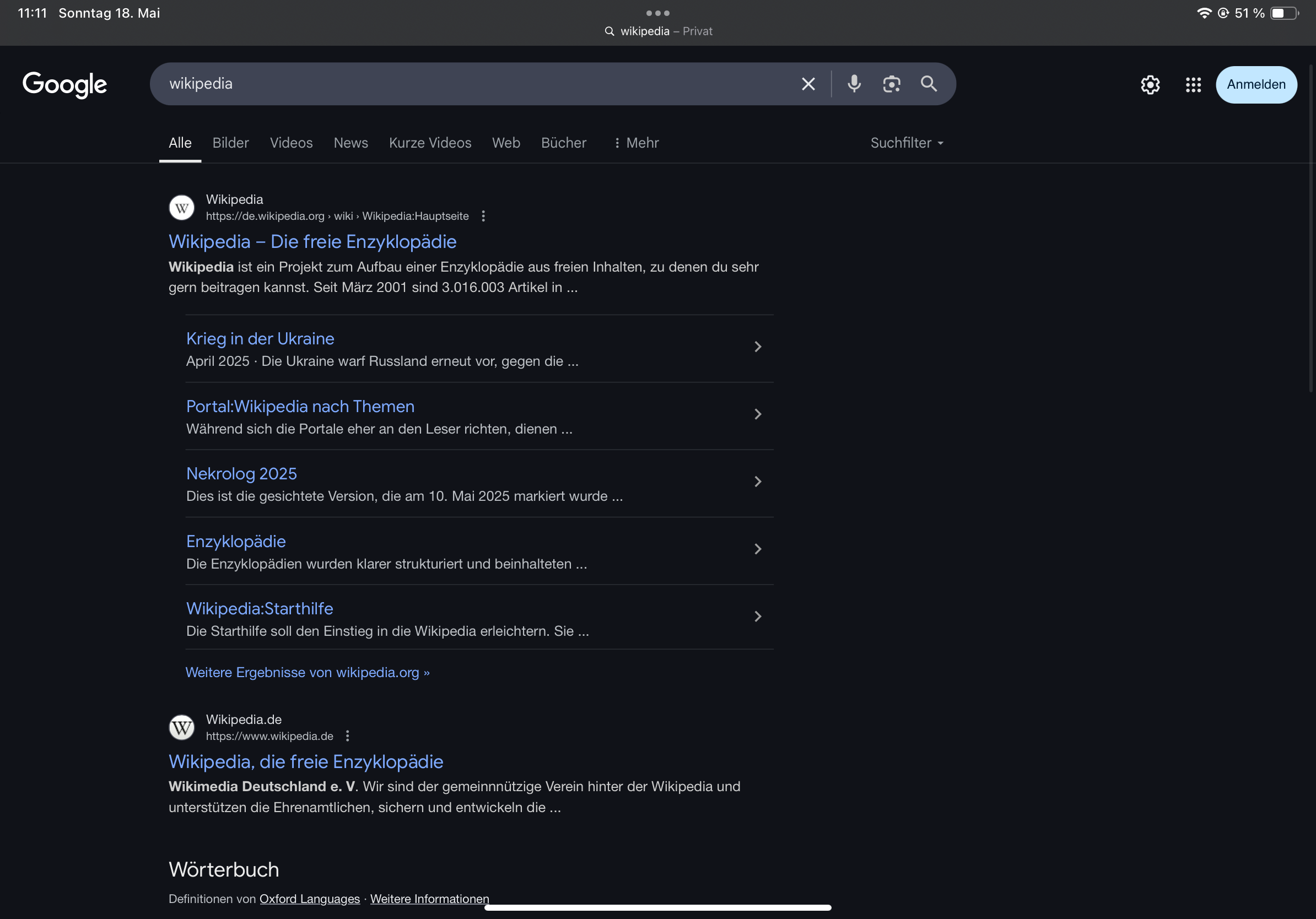Image resolution: width=1316 pixels, height=919 pixels.
Task: Click the Google logo
Action: 65,85
